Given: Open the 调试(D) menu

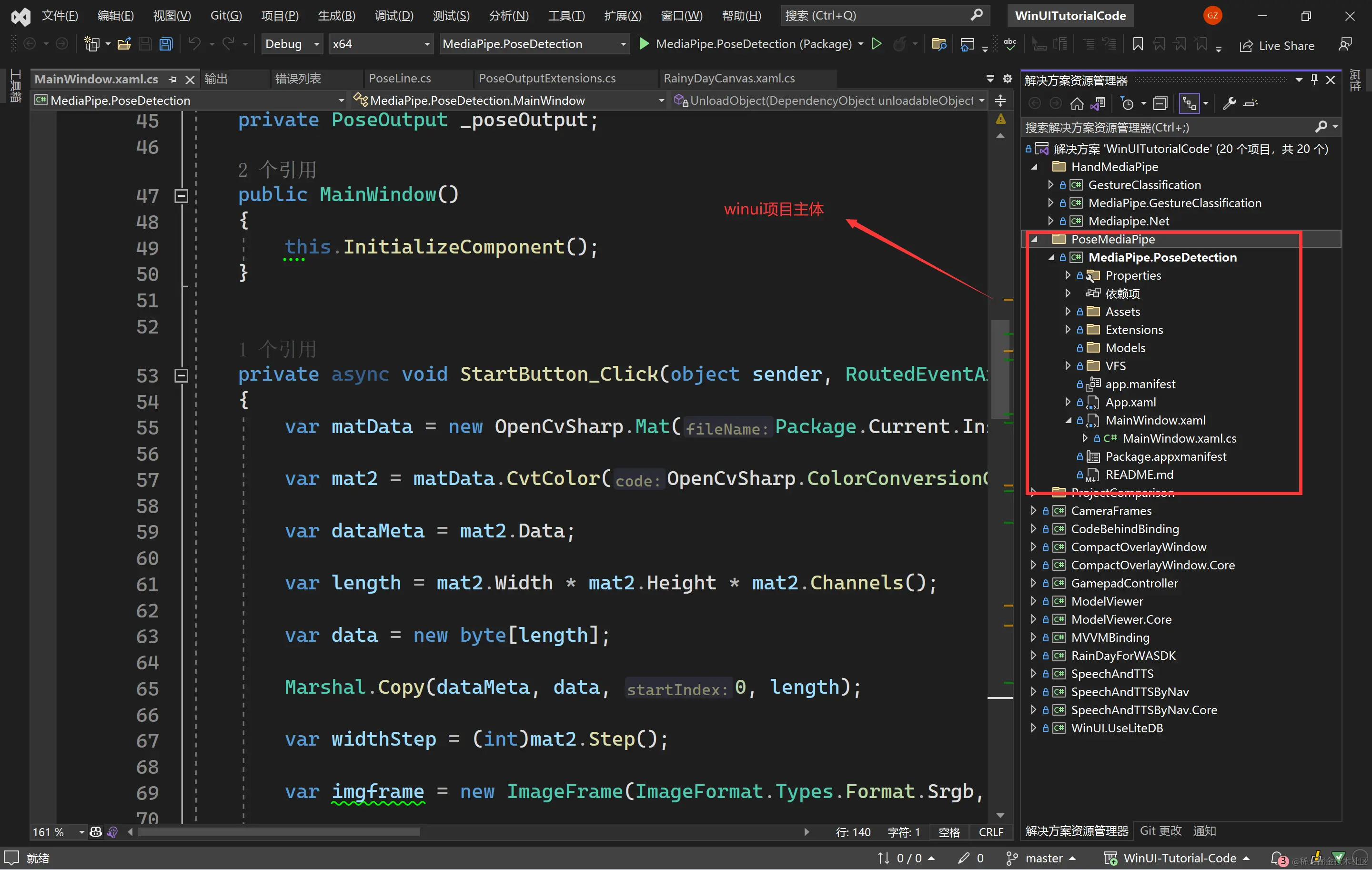Looking at the screenshot, I should pyautogui.click(x=393, y=15).
